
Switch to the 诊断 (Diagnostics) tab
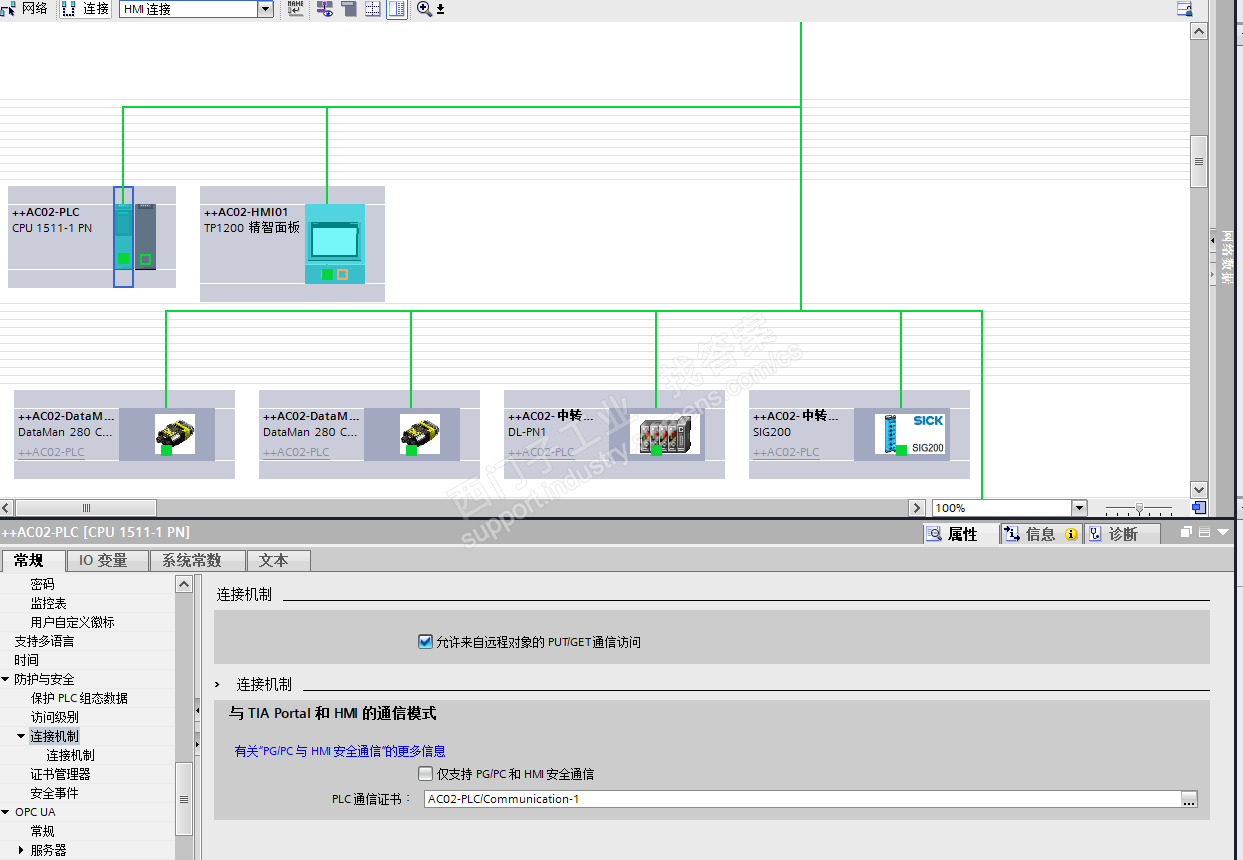[x=1121, y=534]
